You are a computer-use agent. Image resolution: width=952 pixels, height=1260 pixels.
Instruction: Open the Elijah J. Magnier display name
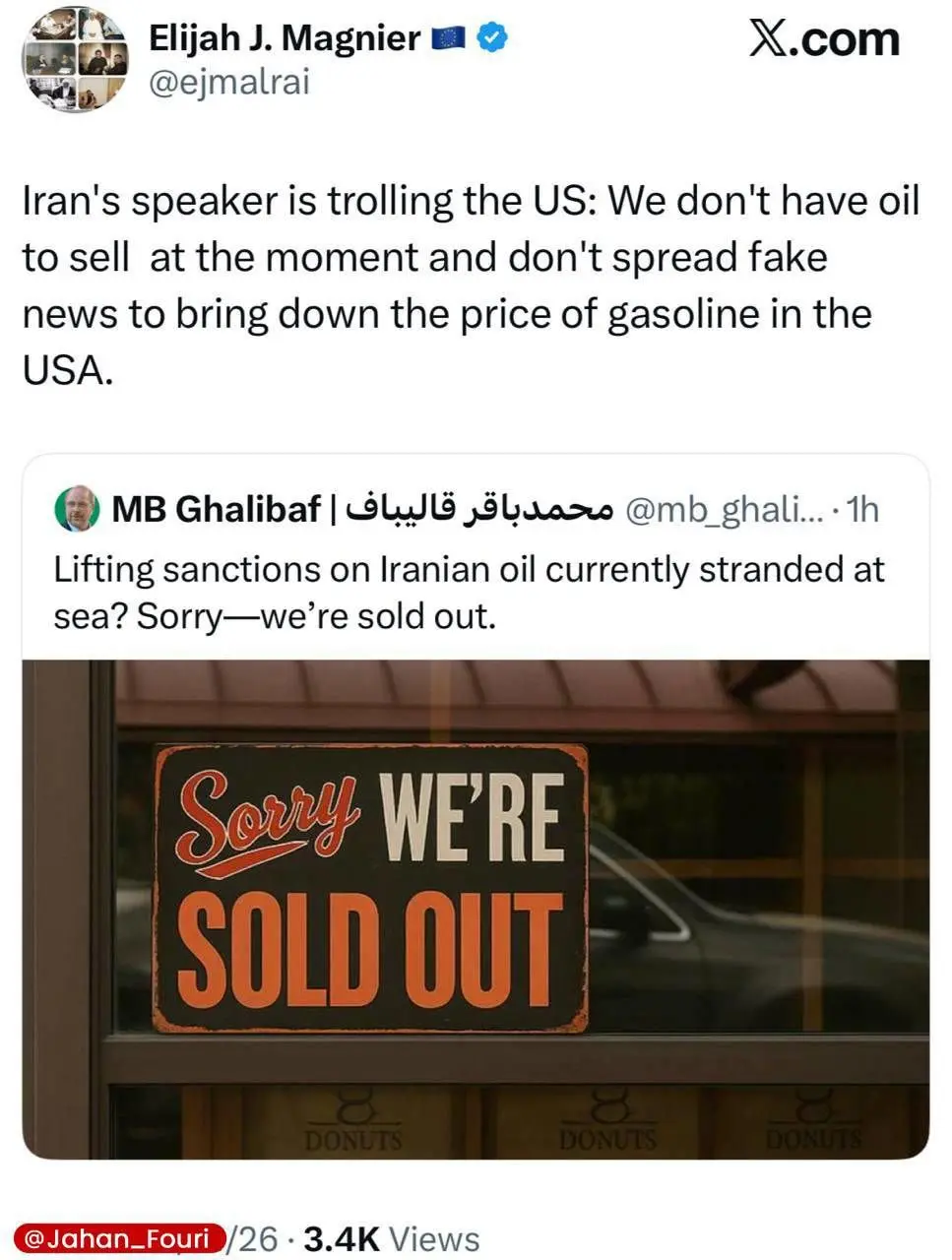(285, 38)
